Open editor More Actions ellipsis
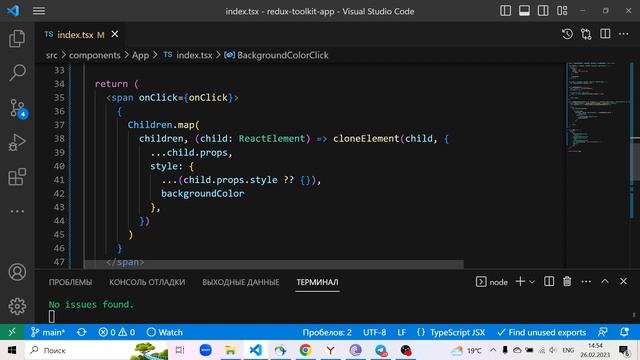Image resolution: width=640 pixels, height=360 pixels. 623,34
